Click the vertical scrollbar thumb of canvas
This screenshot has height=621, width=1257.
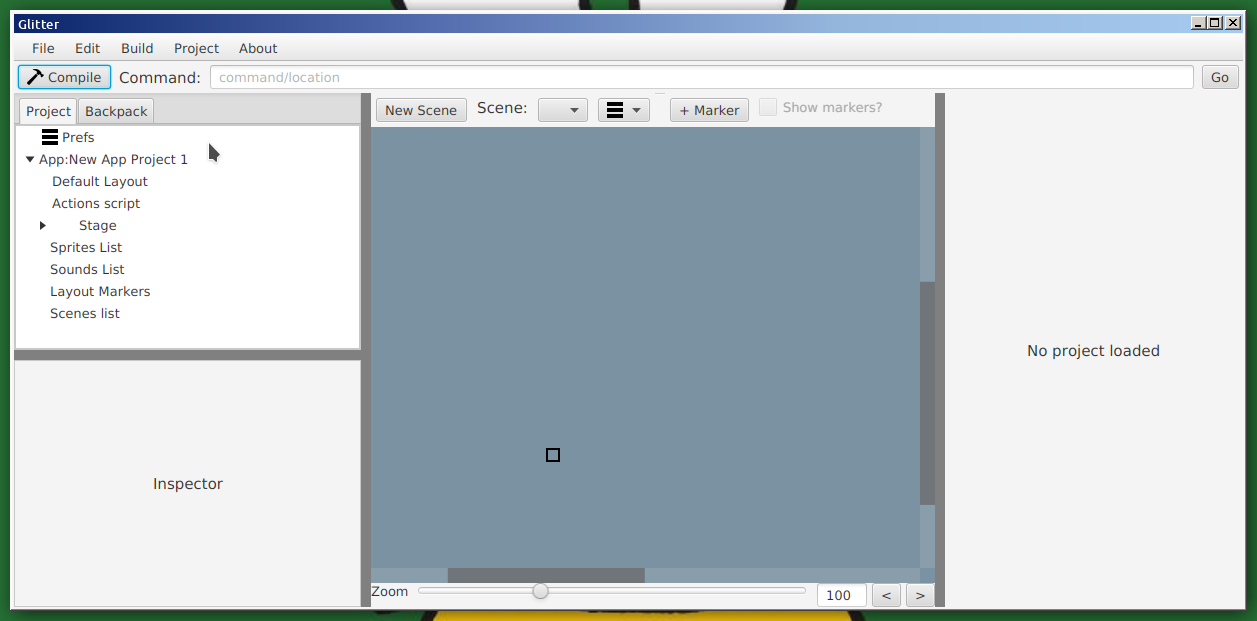[x=927, y=393]
